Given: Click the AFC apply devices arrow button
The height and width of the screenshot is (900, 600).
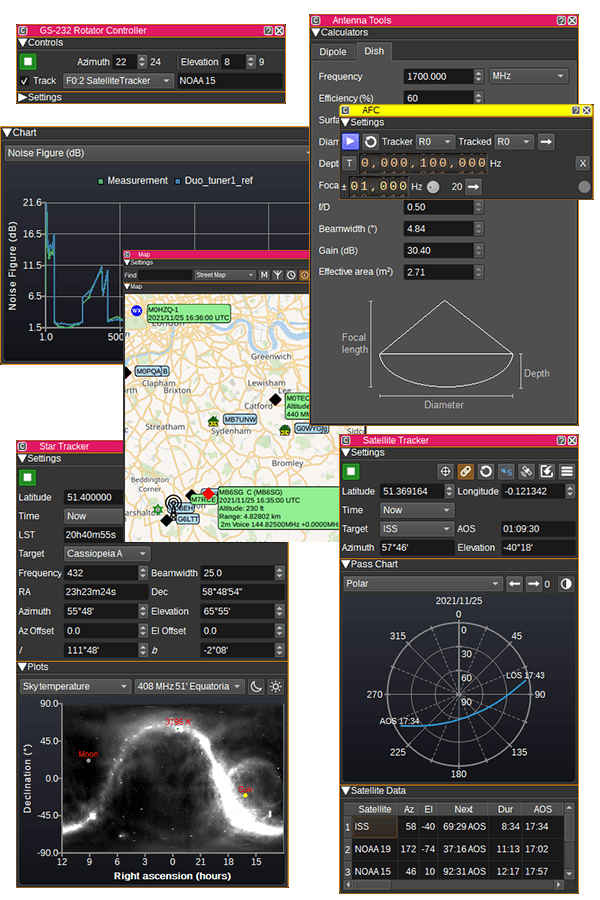Looking at the screenshot, I should coord(546,142).
